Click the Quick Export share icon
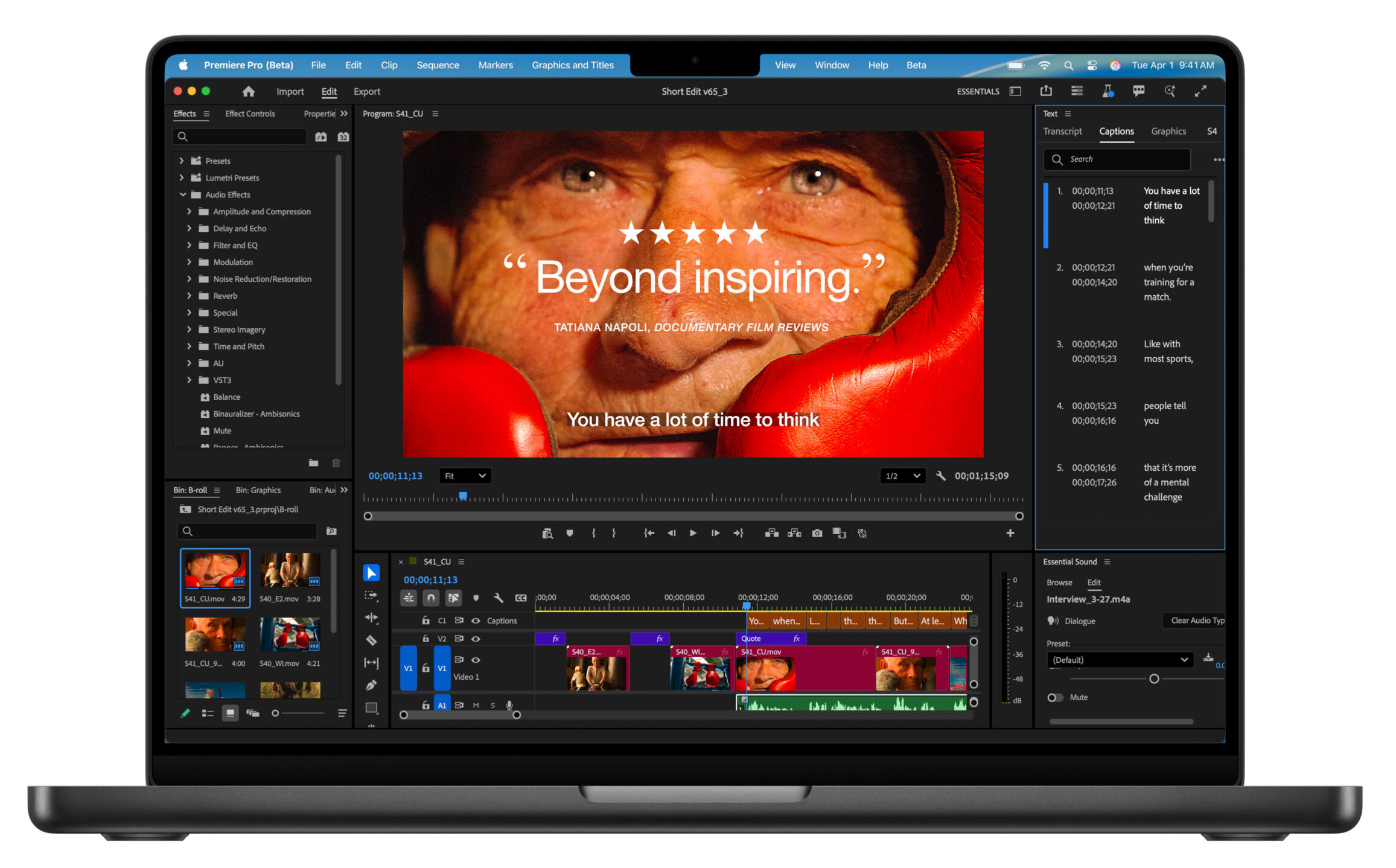The width and height of the screenshot is (1396, 868). 1045,91
